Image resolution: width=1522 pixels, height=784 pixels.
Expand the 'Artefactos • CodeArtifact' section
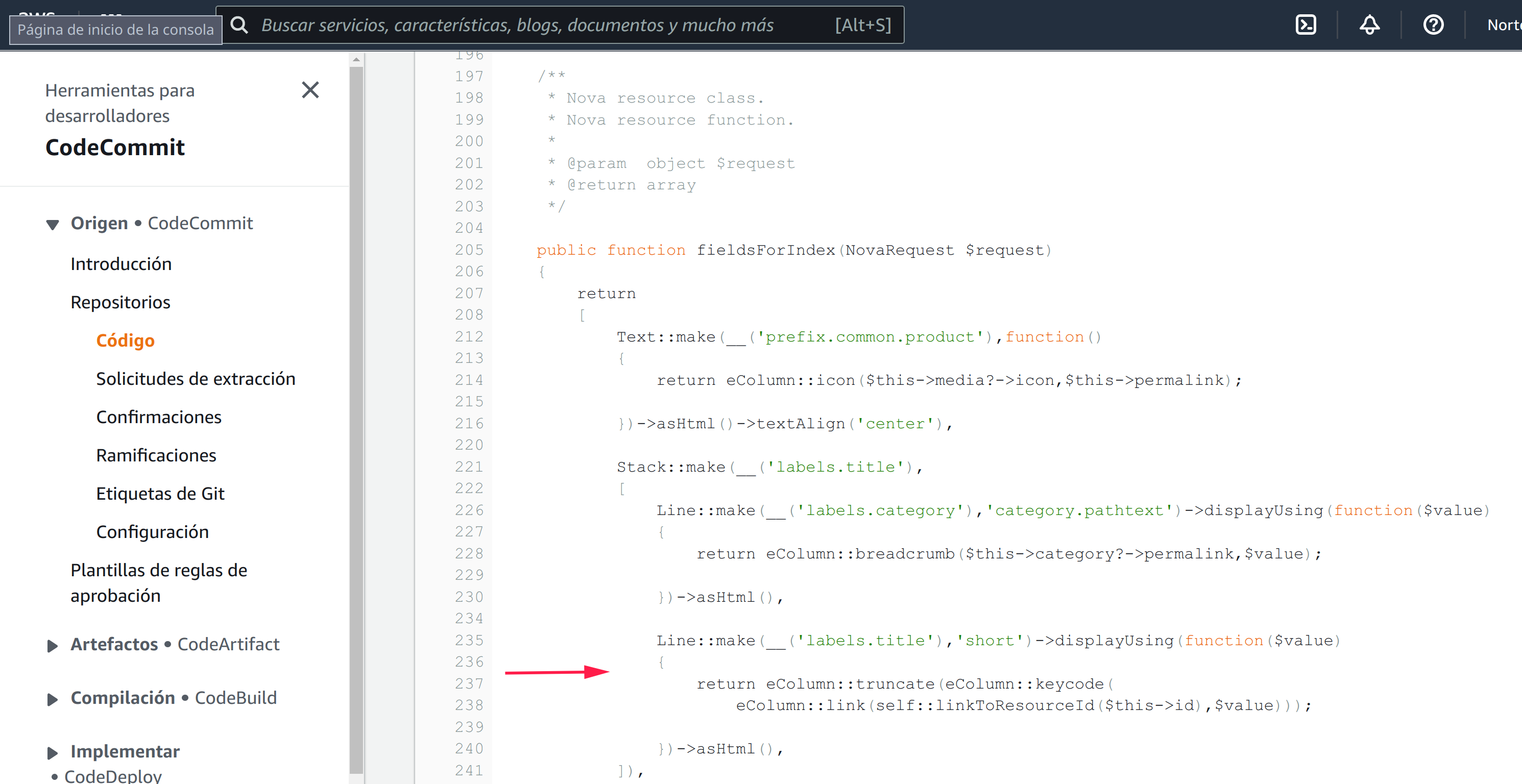pyautogui.click(x=51, y=645)
